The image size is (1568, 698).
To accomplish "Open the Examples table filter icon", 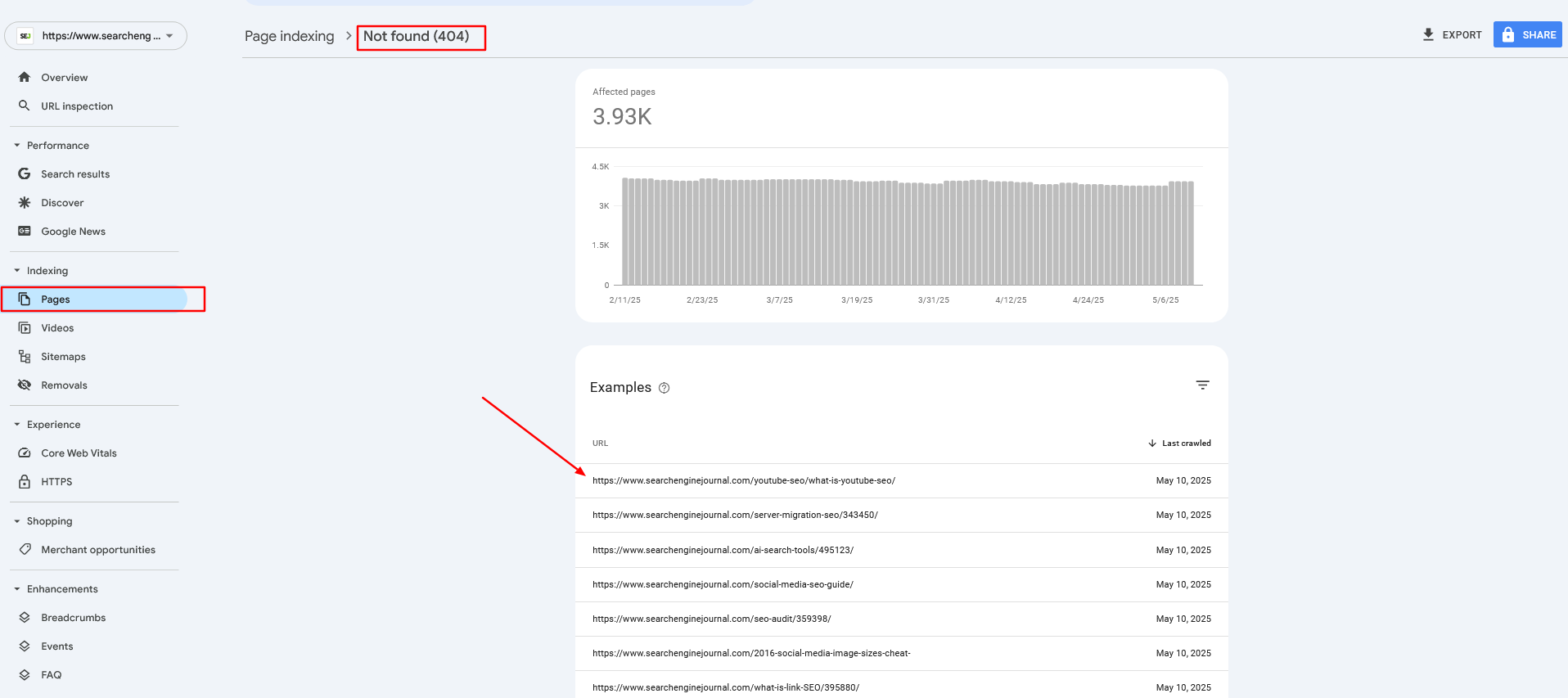I will pyautogui.click(x=1202, y=385).
